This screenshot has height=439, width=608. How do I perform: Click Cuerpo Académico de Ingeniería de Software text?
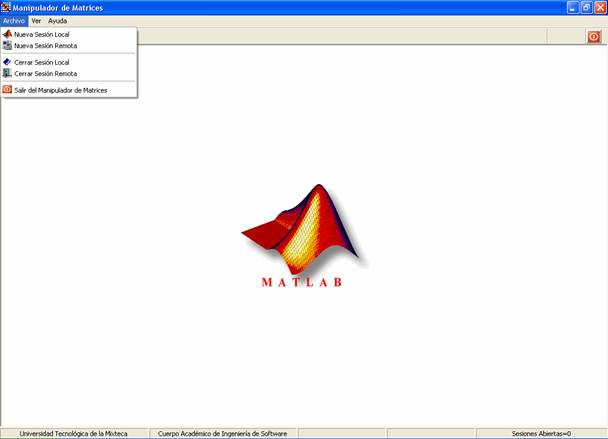pos(223,434)
